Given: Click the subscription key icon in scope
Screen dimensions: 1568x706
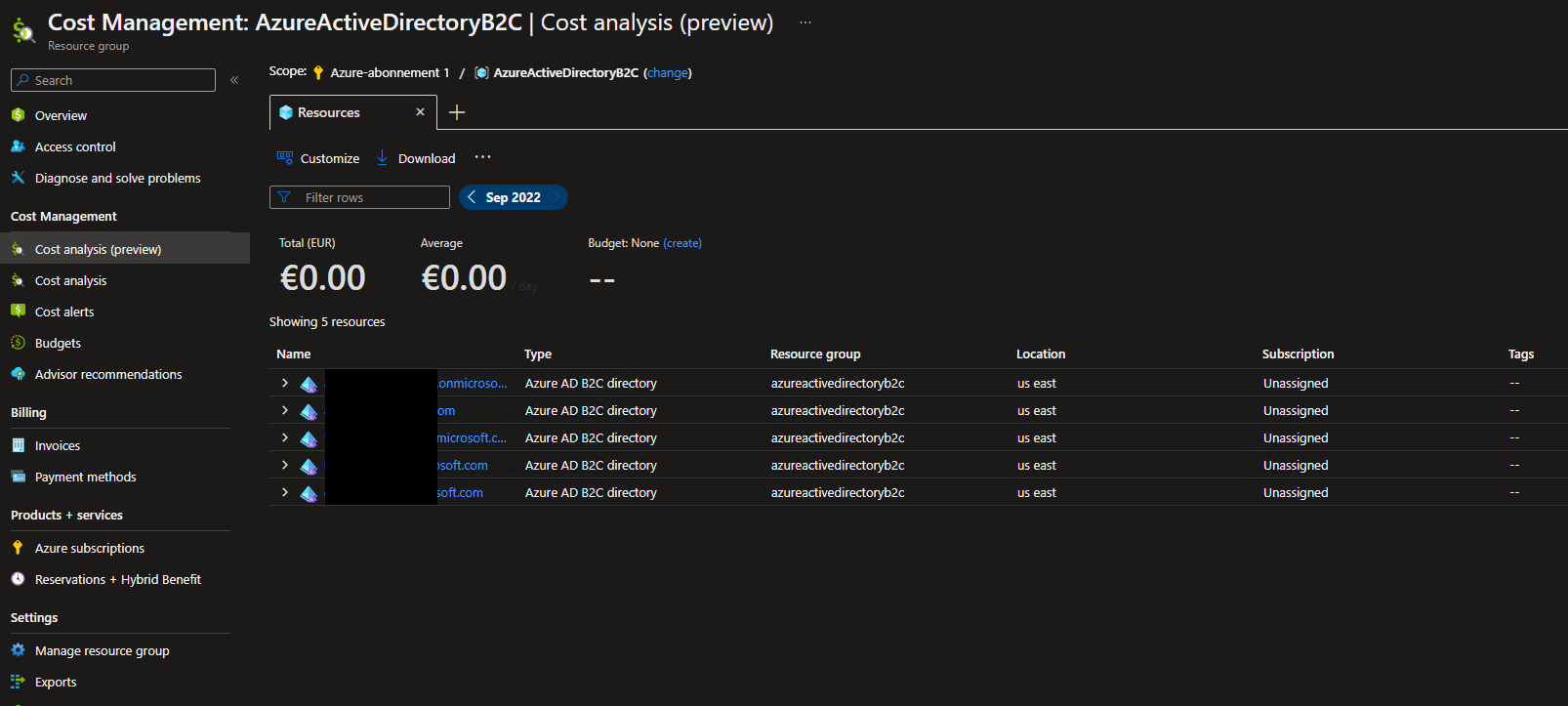Looking at the screenshot, I should point(318,72).
